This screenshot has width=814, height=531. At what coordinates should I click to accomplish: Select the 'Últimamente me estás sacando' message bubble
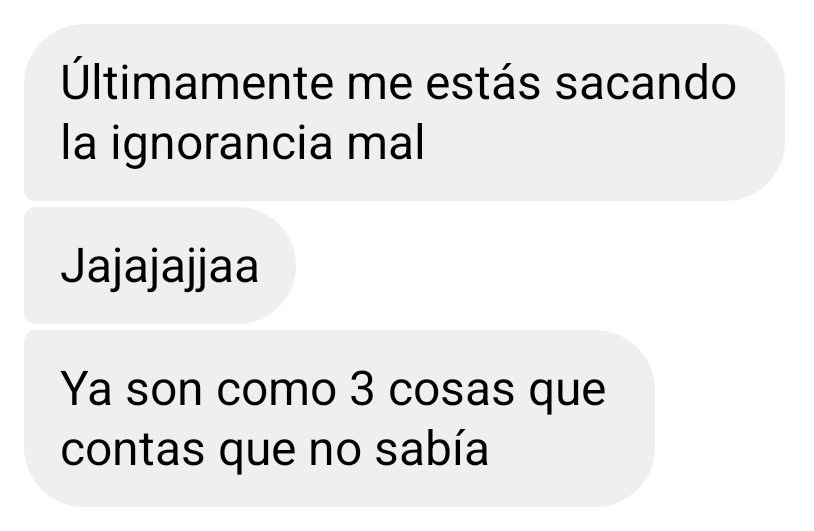tap(404, 112)
